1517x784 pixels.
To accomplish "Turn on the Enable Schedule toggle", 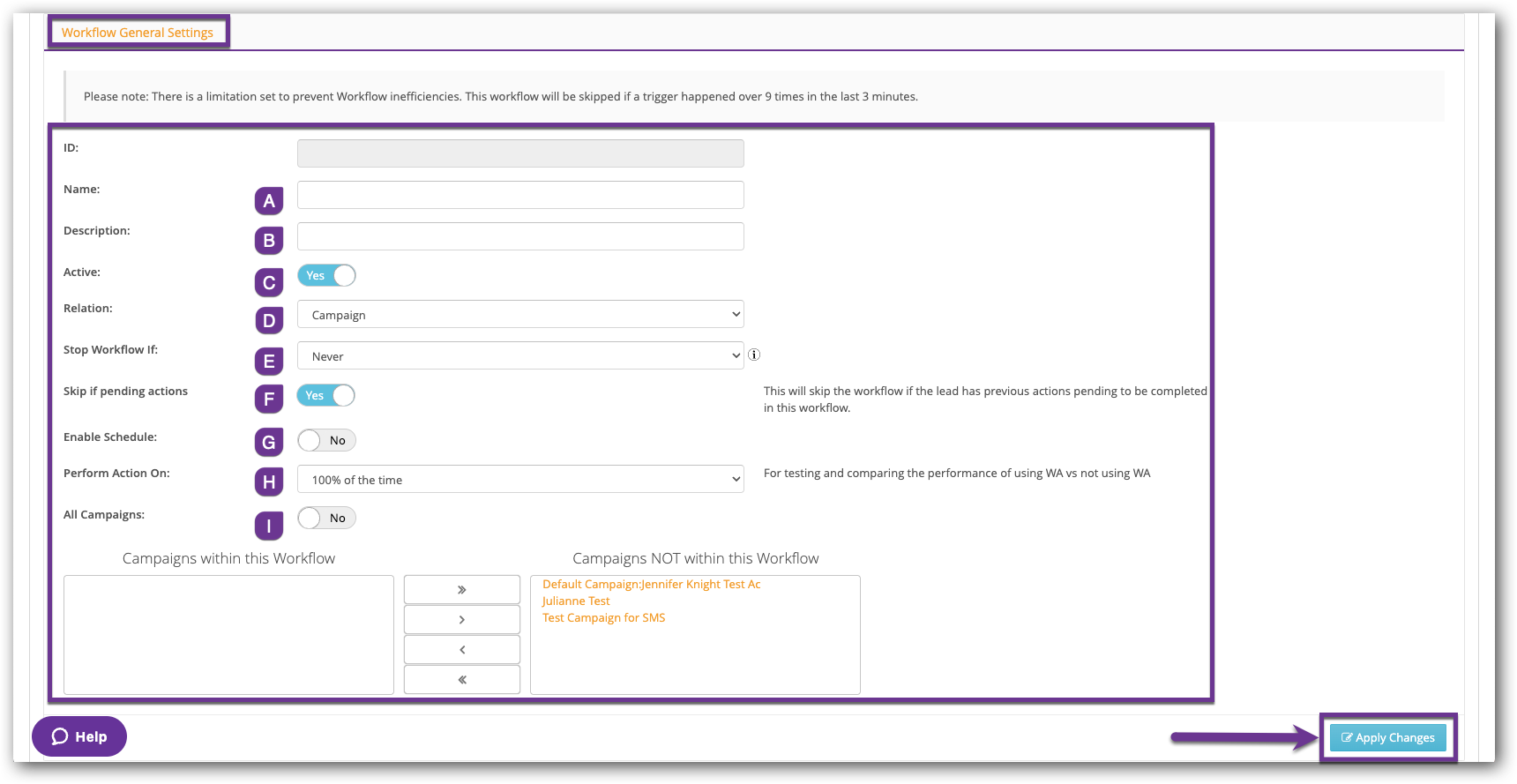I will pyautogui.click(x=326, y=440).
